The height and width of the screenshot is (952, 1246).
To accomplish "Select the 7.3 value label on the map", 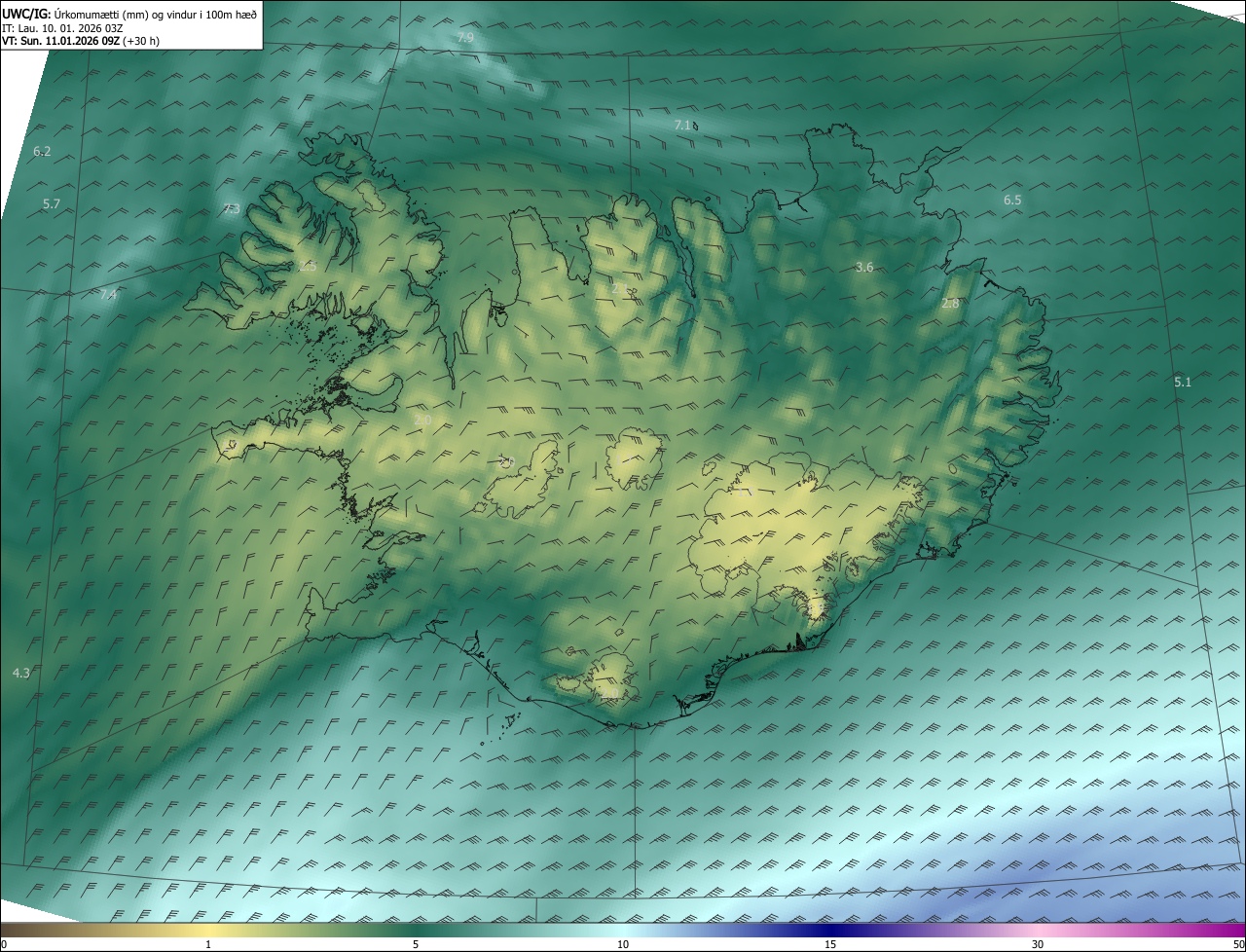I will point(231,208).
